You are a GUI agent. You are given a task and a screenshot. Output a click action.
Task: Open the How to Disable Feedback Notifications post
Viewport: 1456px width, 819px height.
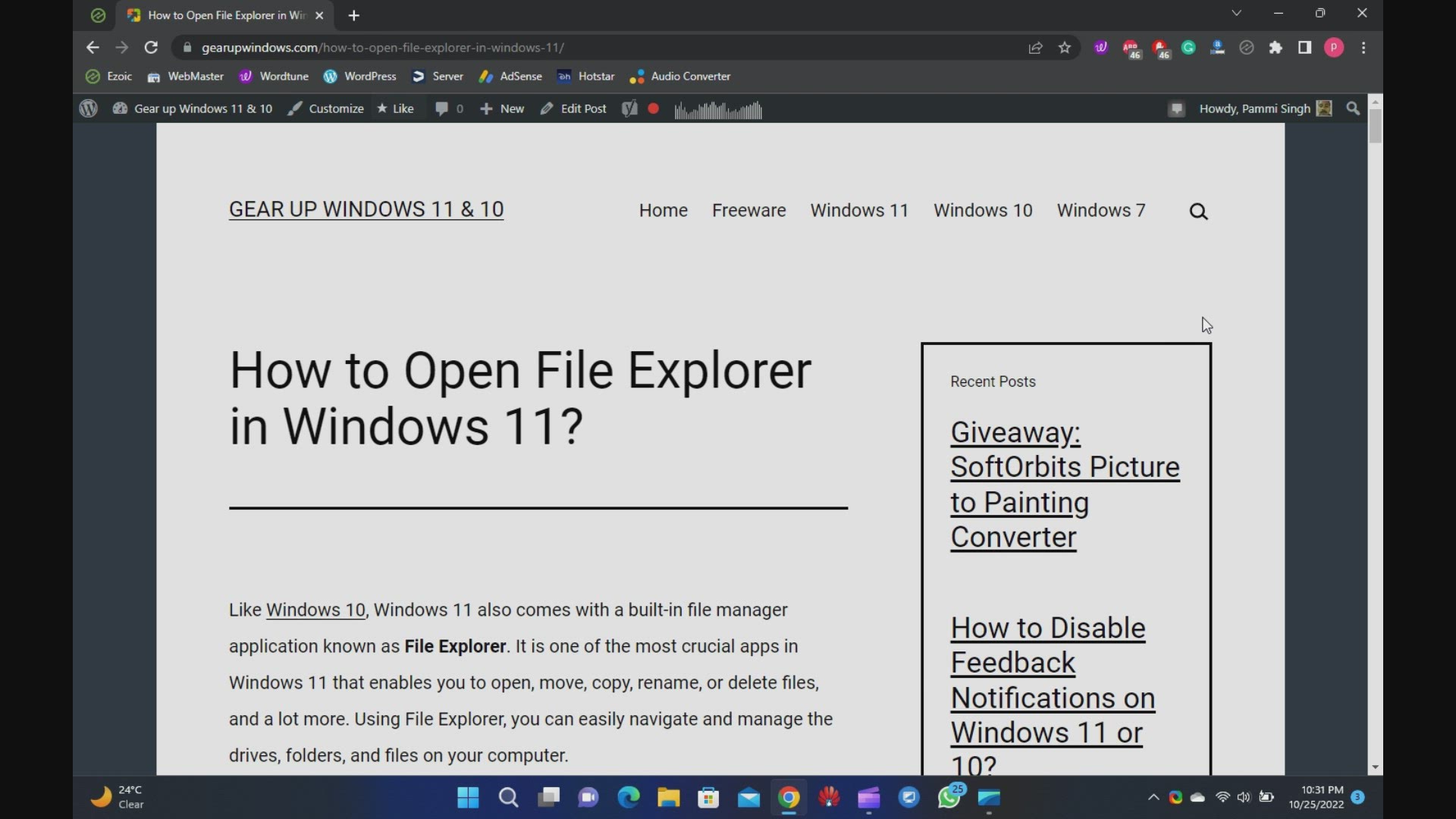(1053, 696)
